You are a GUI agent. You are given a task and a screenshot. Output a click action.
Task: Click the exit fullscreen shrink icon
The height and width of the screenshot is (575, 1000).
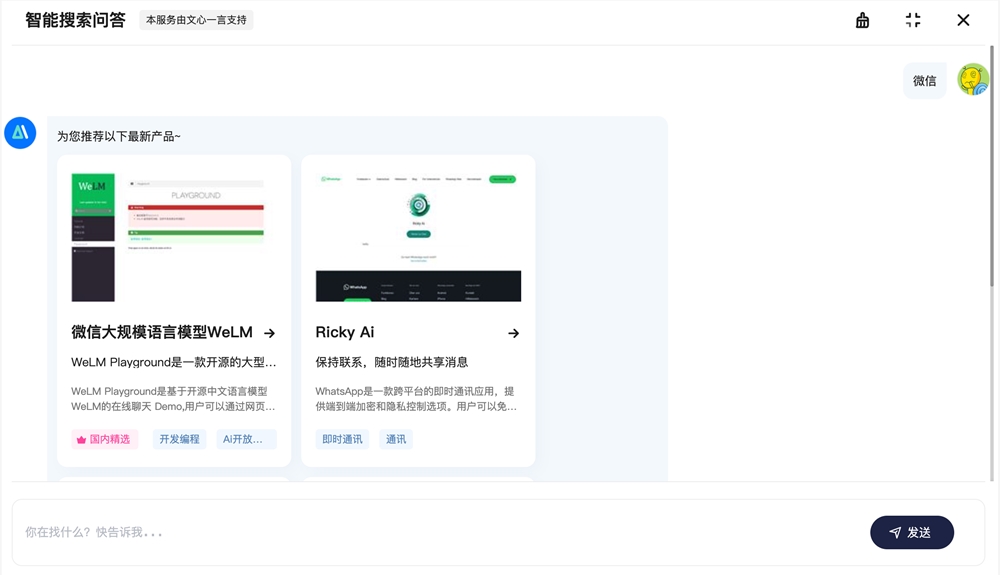point(913,20)
